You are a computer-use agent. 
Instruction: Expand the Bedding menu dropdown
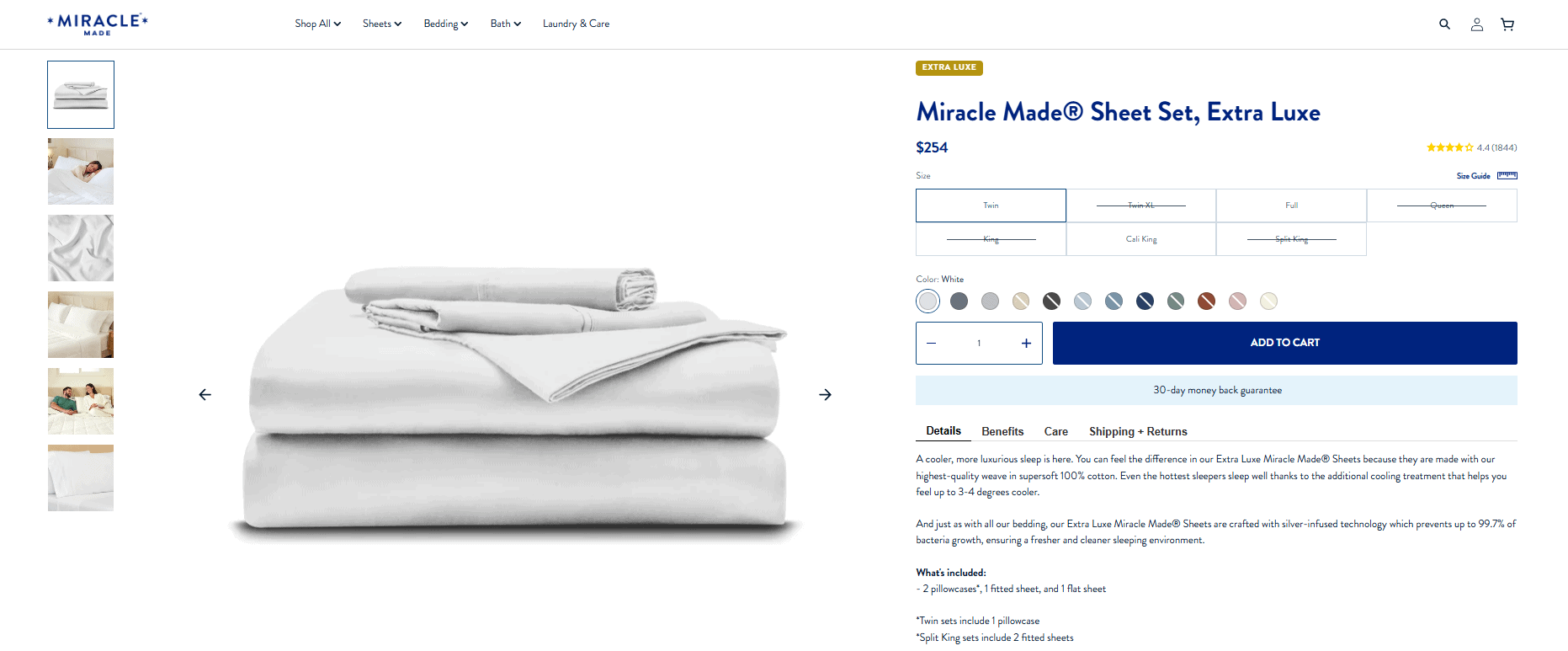coord(445,24)
